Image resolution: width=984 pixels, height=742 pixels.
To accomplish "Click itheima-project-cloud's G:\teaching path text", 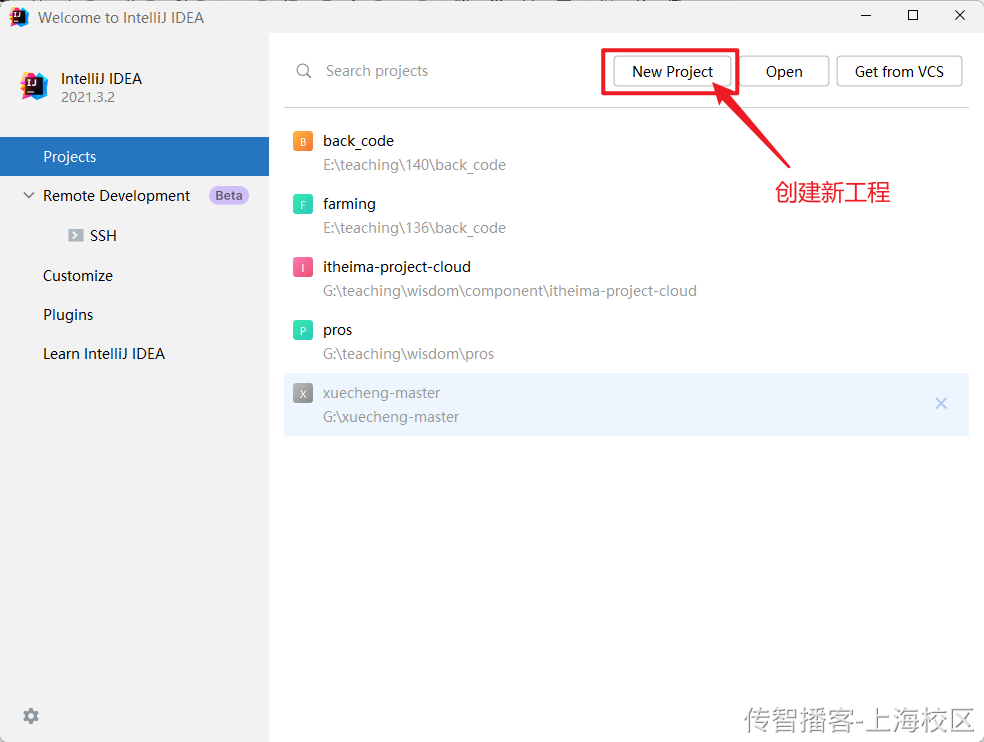I will coord(510,291).
